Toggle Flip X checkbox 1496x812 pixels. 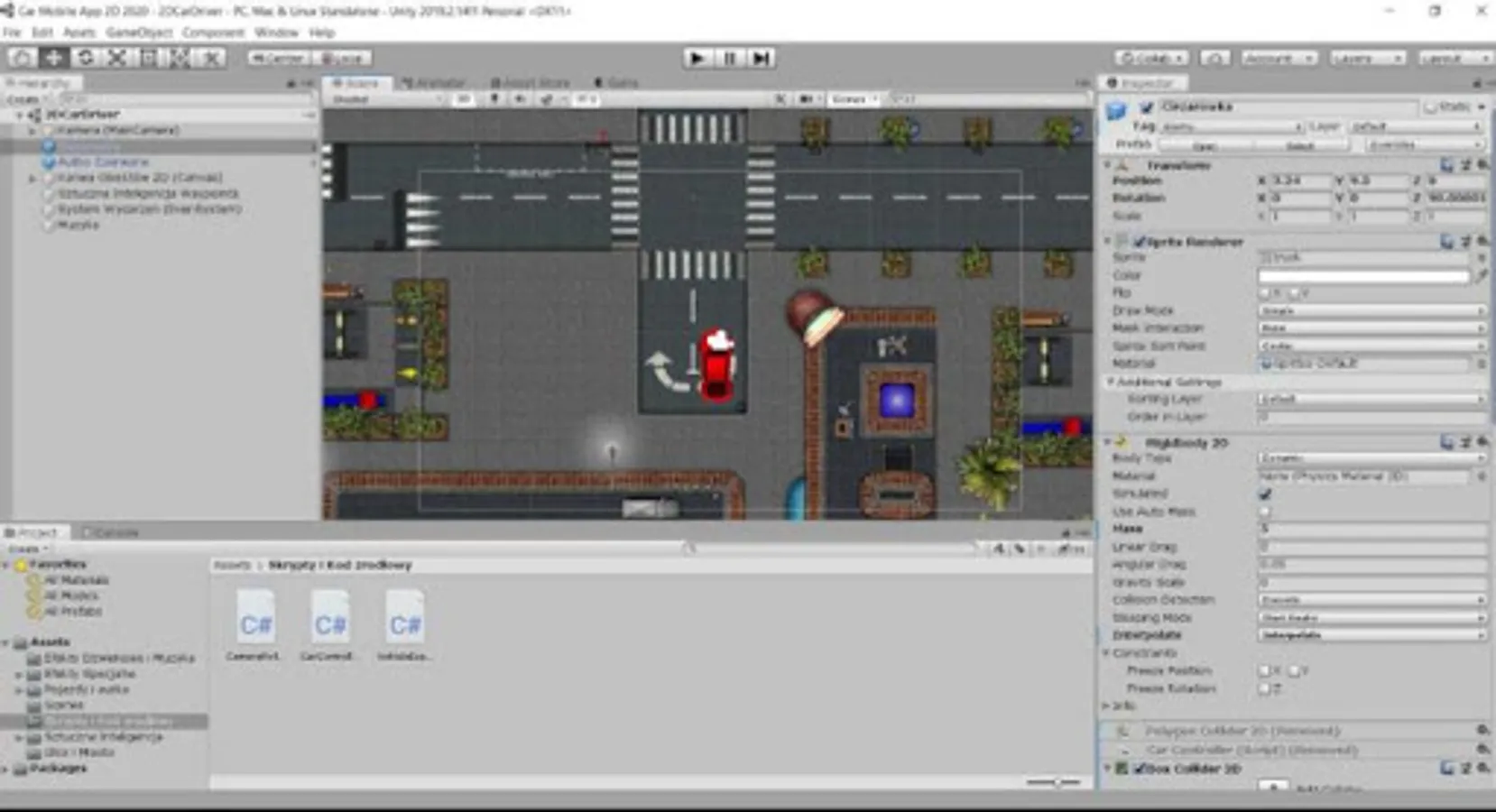coord(1265,292)
